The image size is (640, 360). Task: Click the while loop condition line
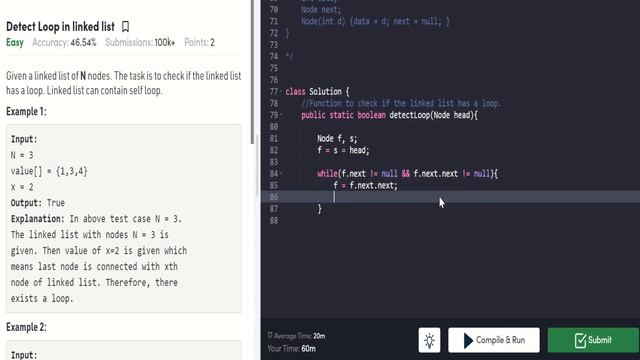(x=407, y=173)
